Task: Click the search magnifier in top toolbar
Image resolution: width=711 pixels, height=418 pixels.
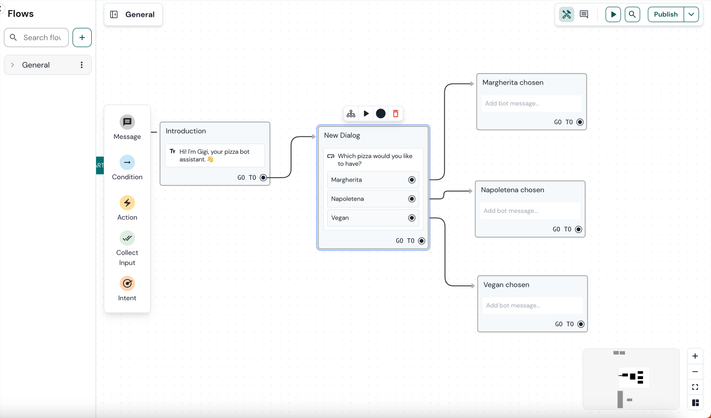Action: click(x=632, y=15)
